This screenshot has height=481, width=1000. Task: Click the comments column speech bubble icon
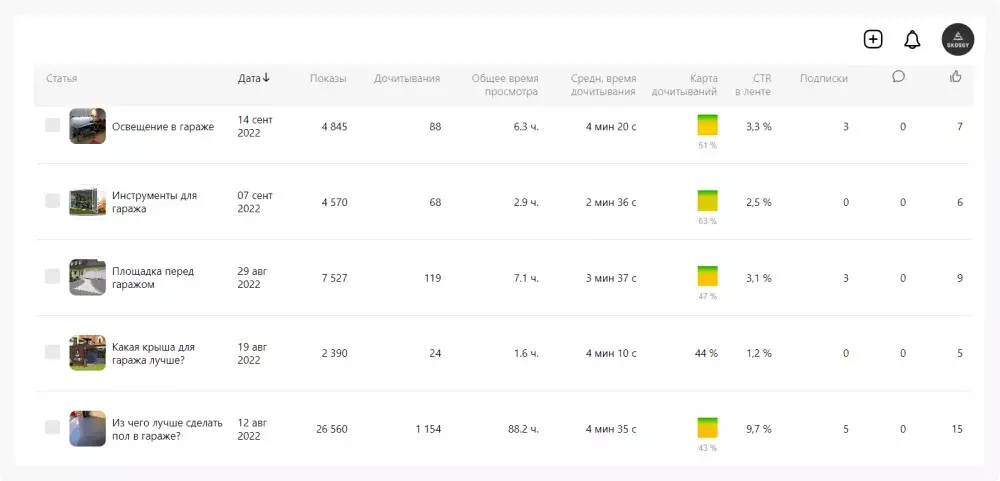click(x=898, y=77)
